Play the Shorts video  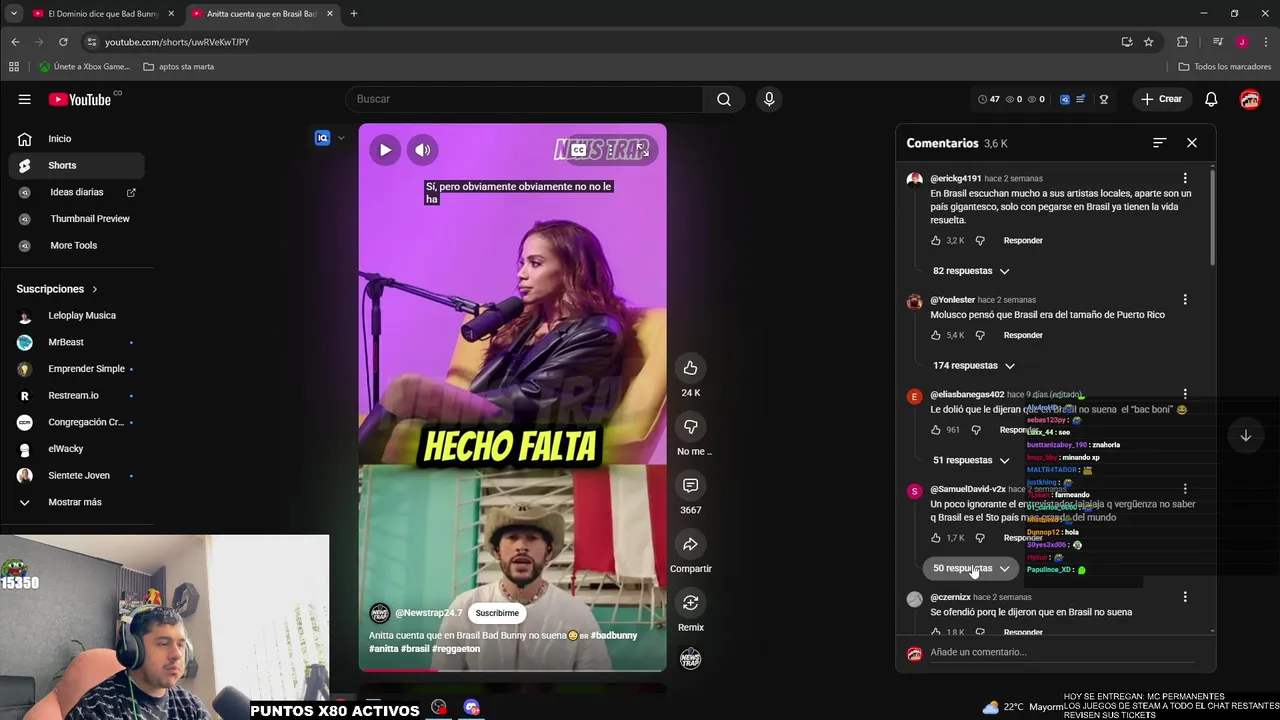pyautogui.click(x=385, y=150)
